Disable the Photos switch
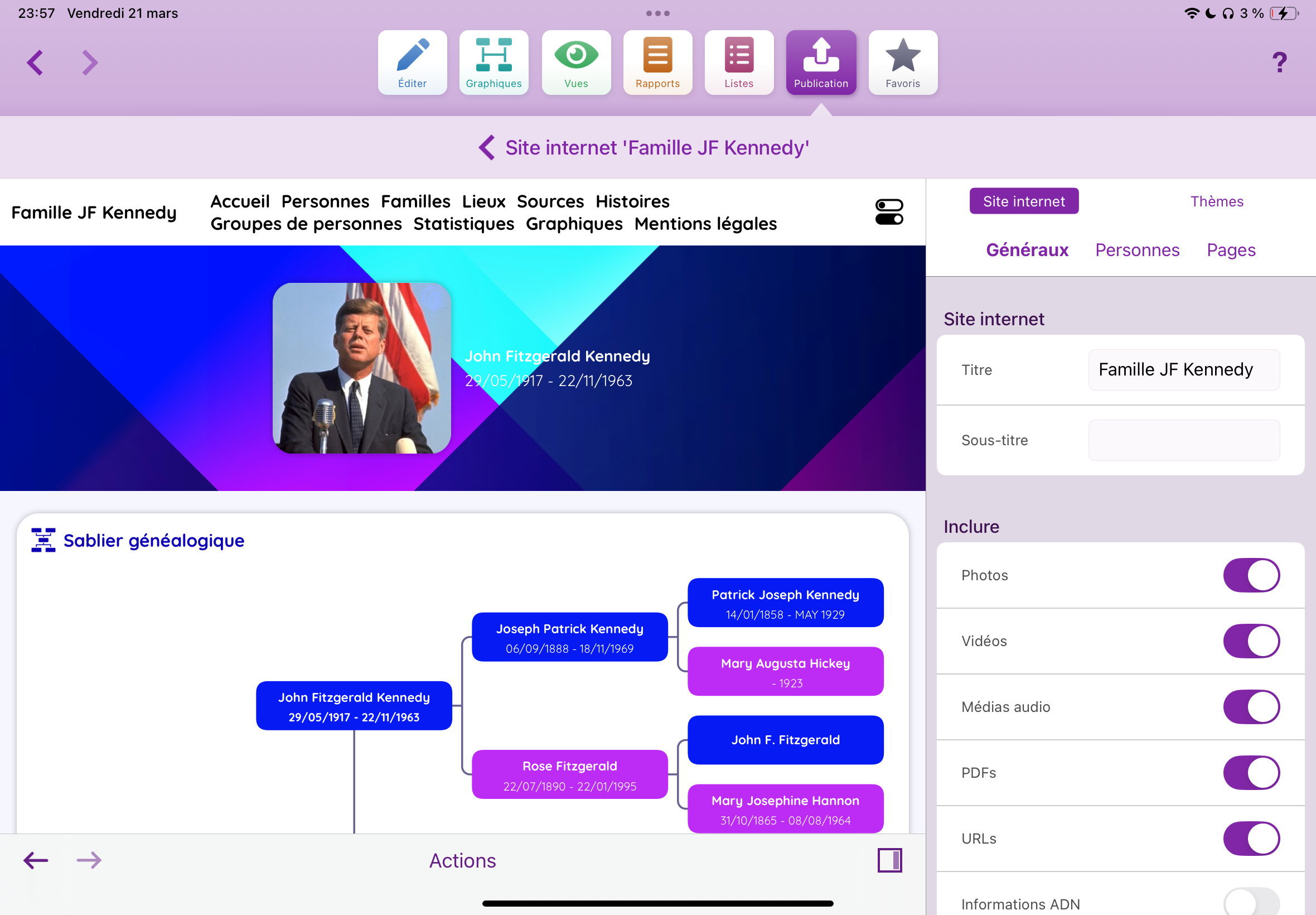The image size is (1316, 915). click(x=1251, y=575)
